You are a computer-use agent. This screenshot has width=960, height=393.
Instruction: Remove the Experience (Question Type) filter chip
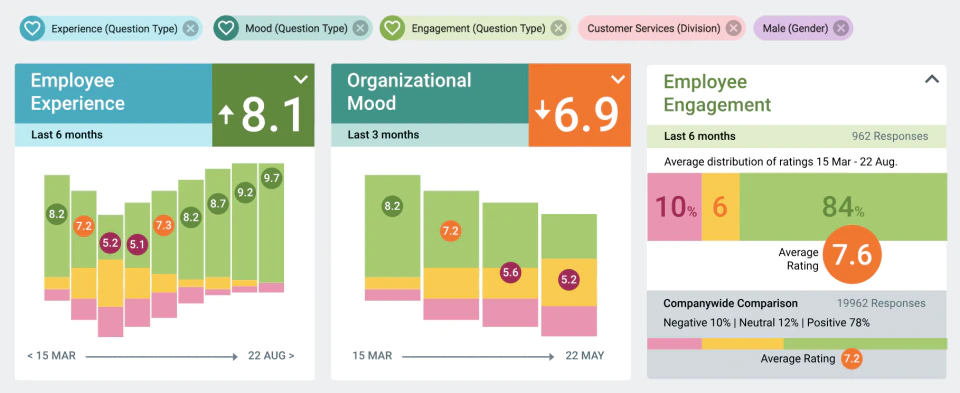pos(190,28)
